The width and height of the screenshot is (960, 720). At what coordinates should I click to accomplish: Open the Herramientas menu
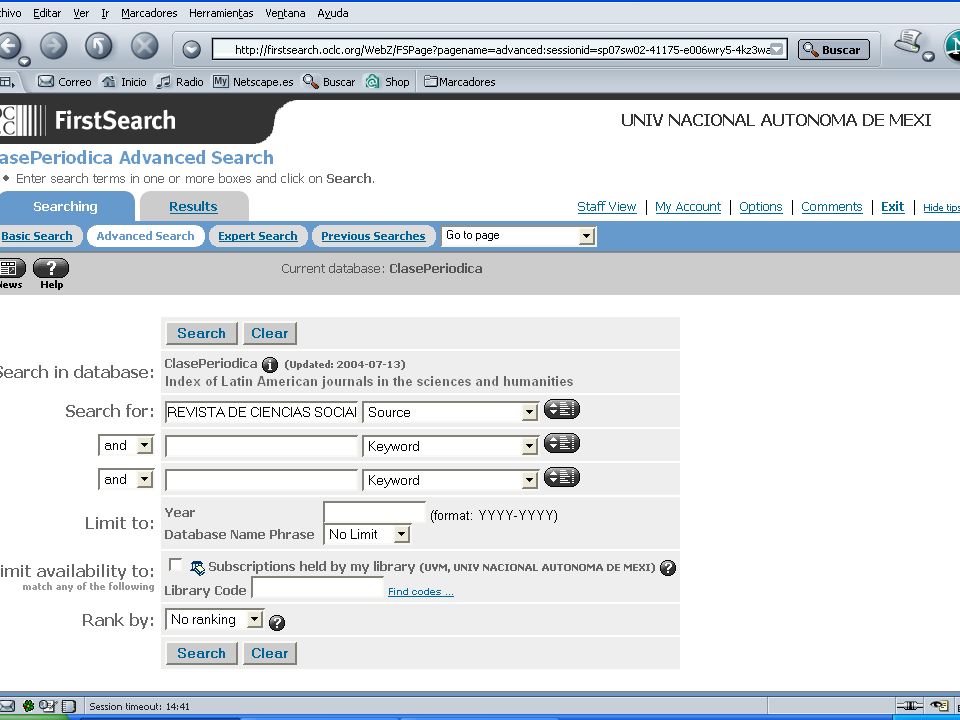coord(221,13)
